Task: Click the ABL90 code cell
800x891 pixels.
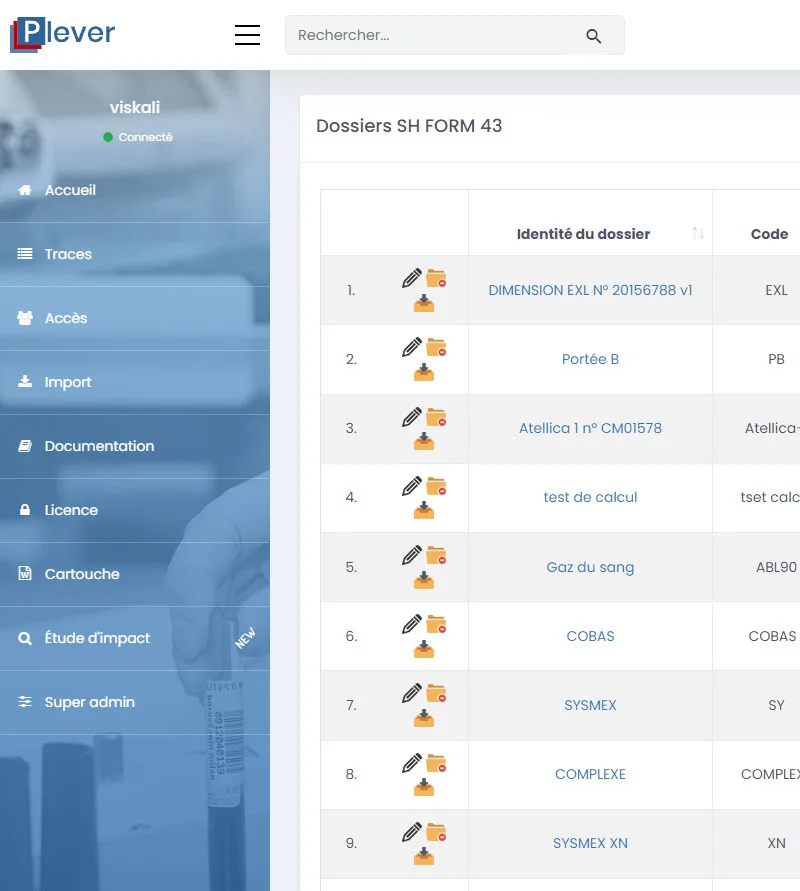Action: click(776, 567)
